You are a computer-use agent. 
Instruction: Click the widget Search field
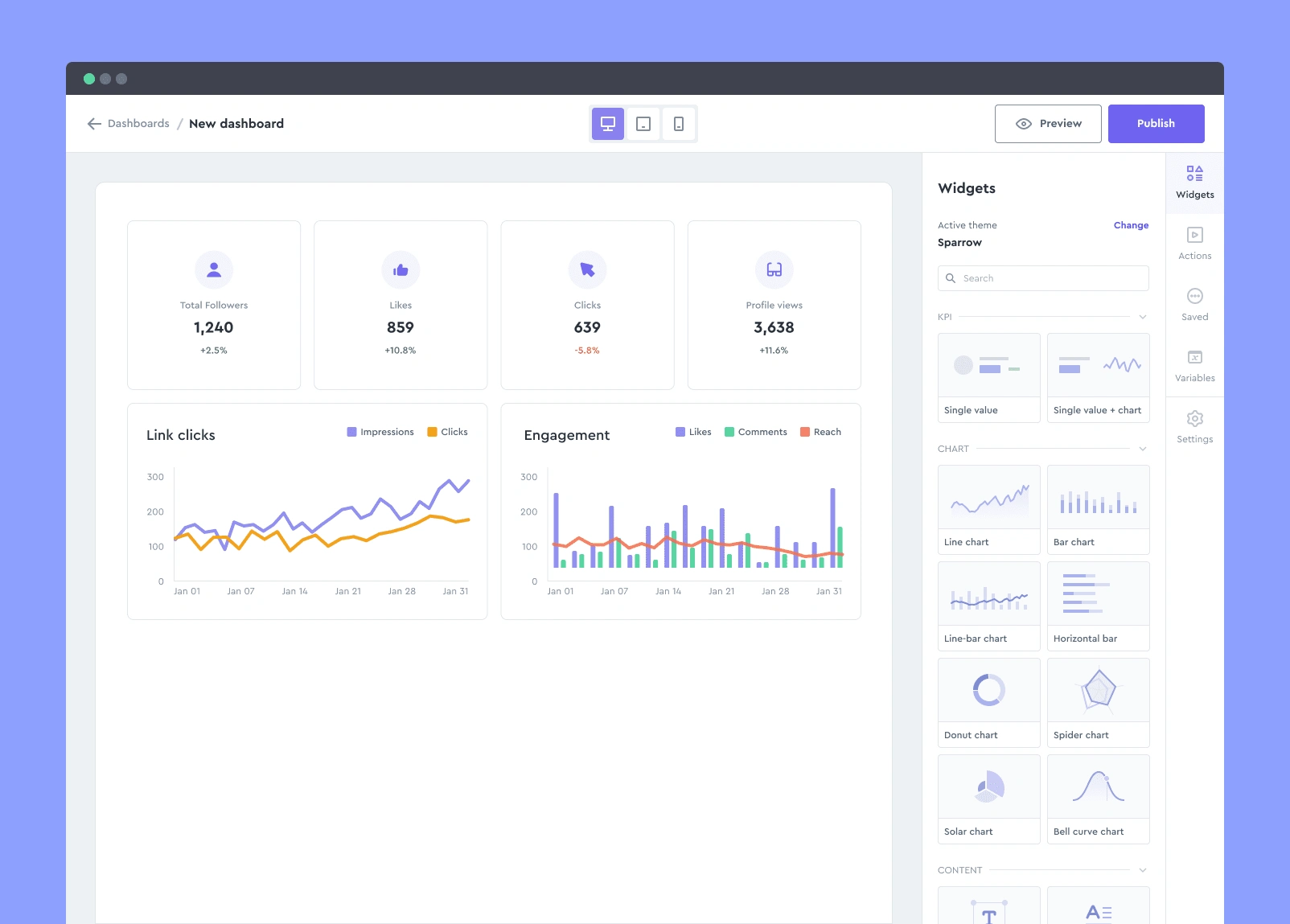[x=1043, y=278]
